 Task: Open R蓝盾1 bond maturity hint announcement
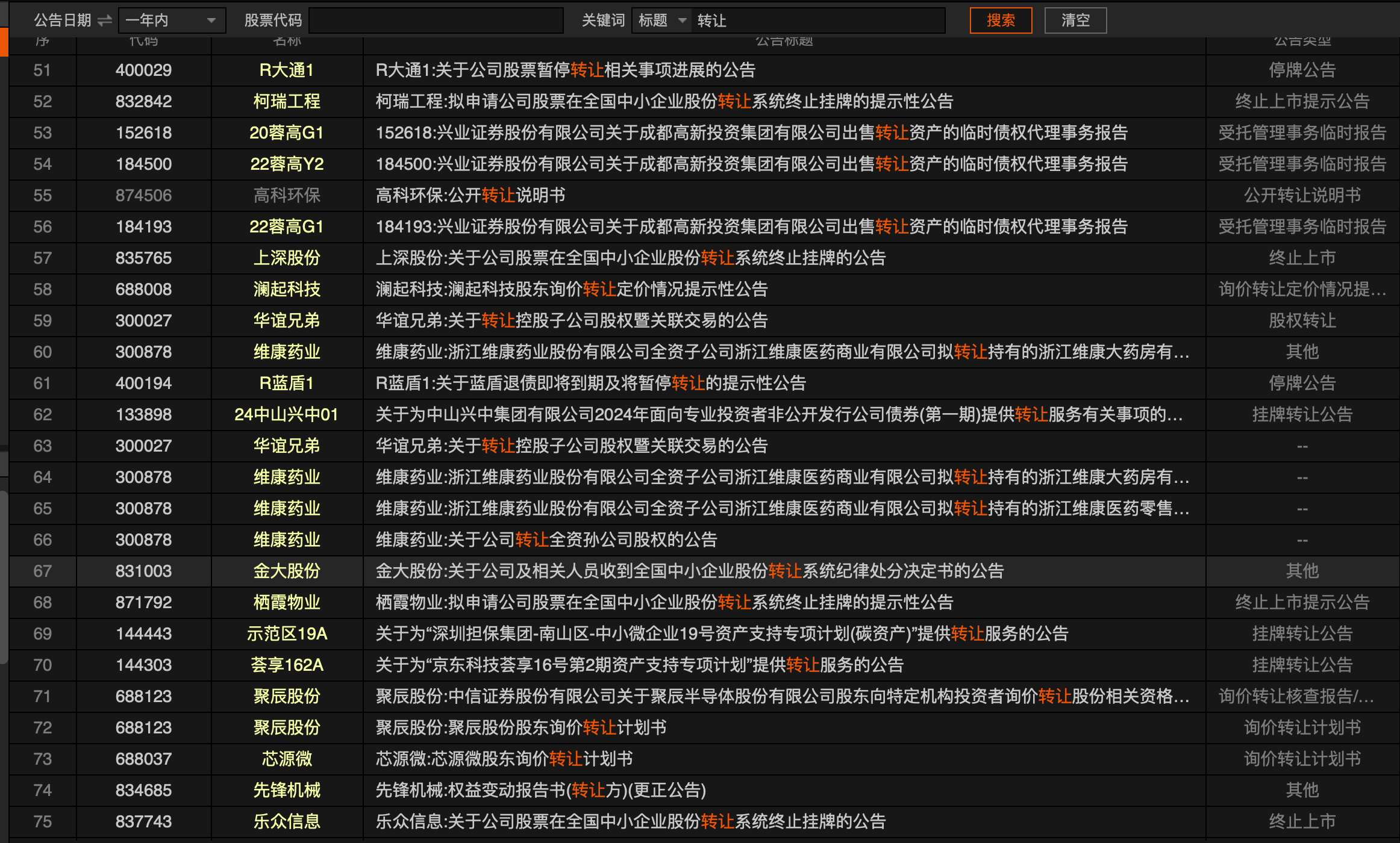(591, 383)
